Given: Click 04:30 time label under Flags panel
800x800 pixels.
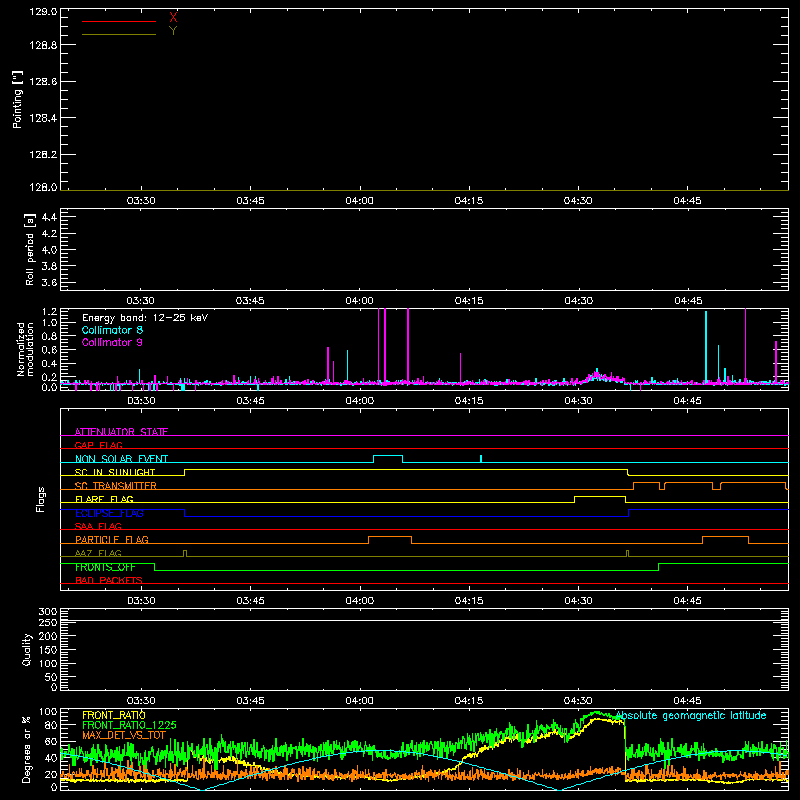Looking at the screenshot, I should pyautogui.click(x=578, y=601).
